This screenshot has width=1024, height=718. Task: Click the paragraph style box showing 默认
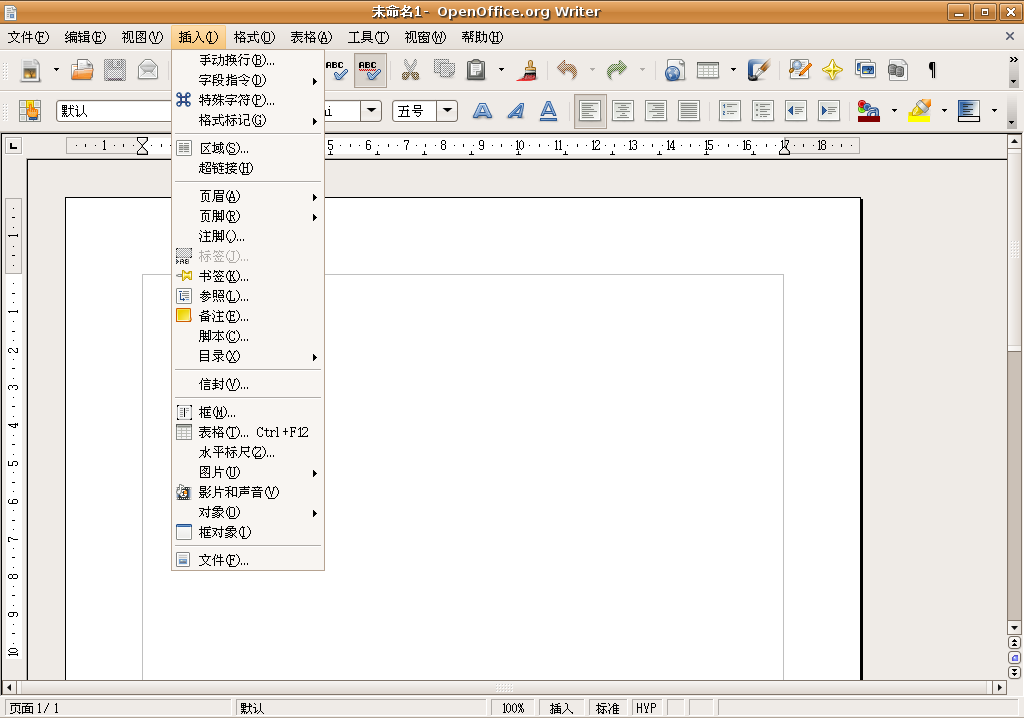[x=114, y=111]
